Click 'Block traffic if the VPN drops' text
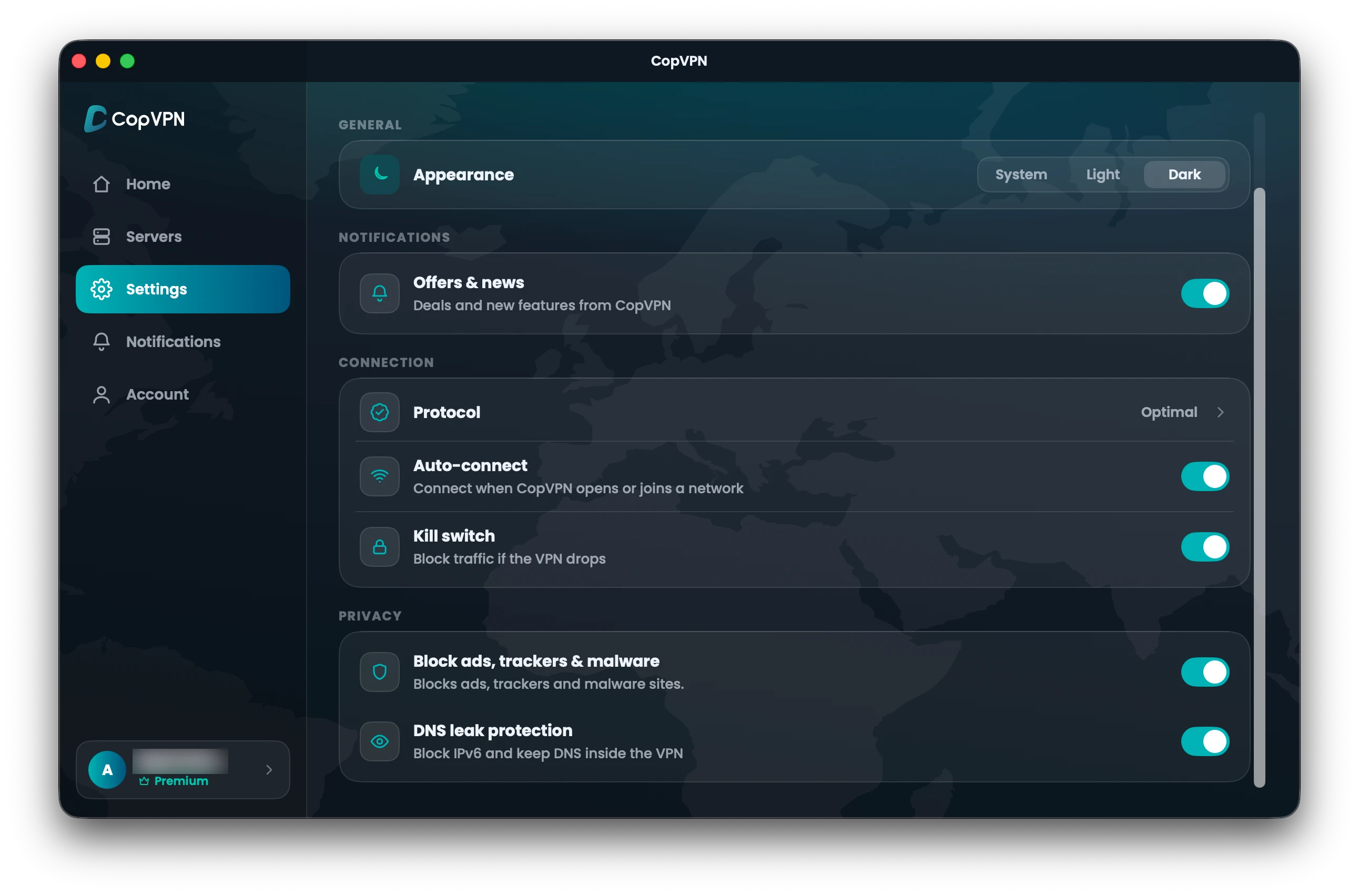Image resolution: width=1359 pixels, height=896 pixels. pyautogui.click(x=509, y=559)
